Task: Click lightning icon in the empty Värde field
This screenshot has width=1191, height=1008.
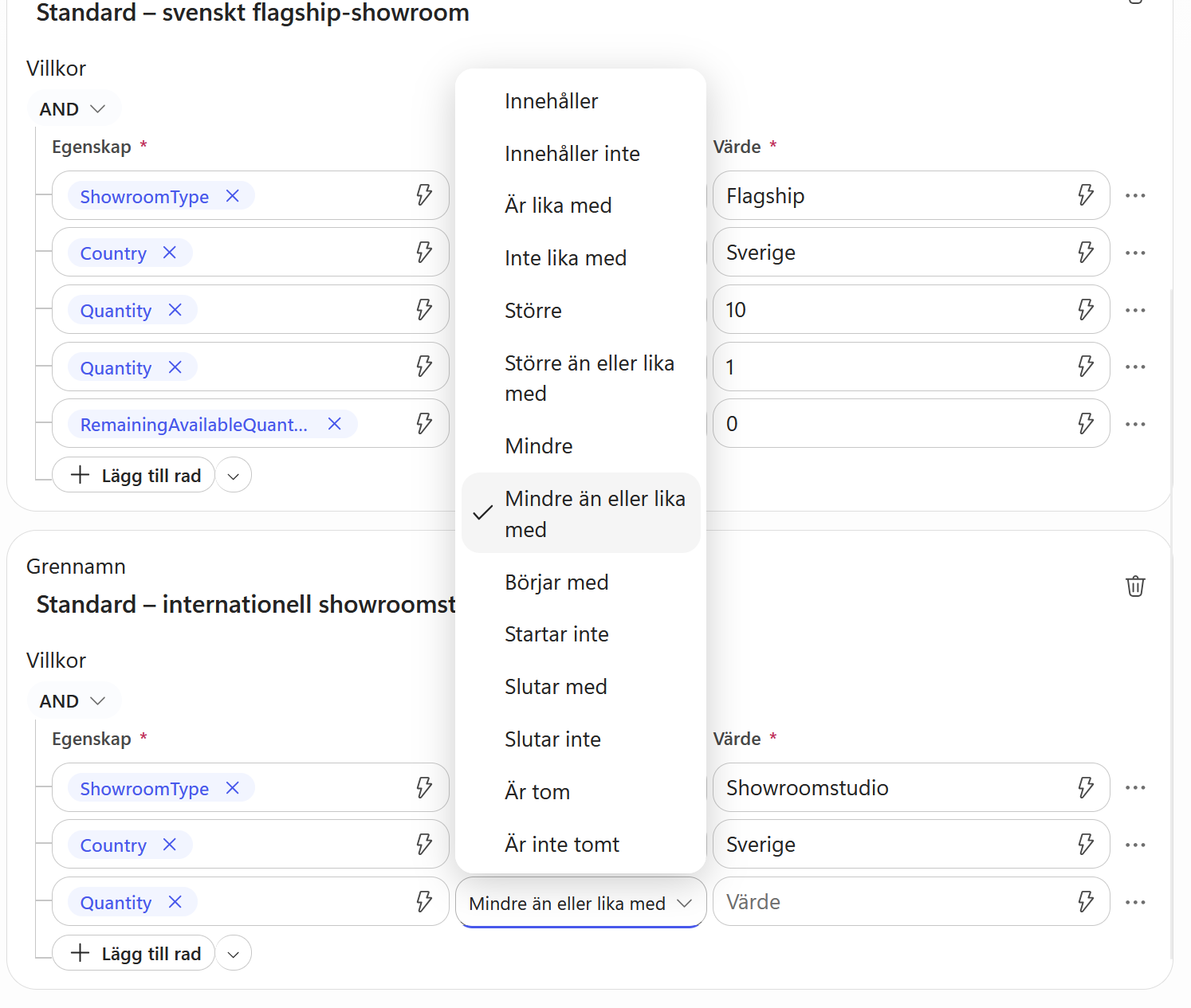Action: (1086, 901)
